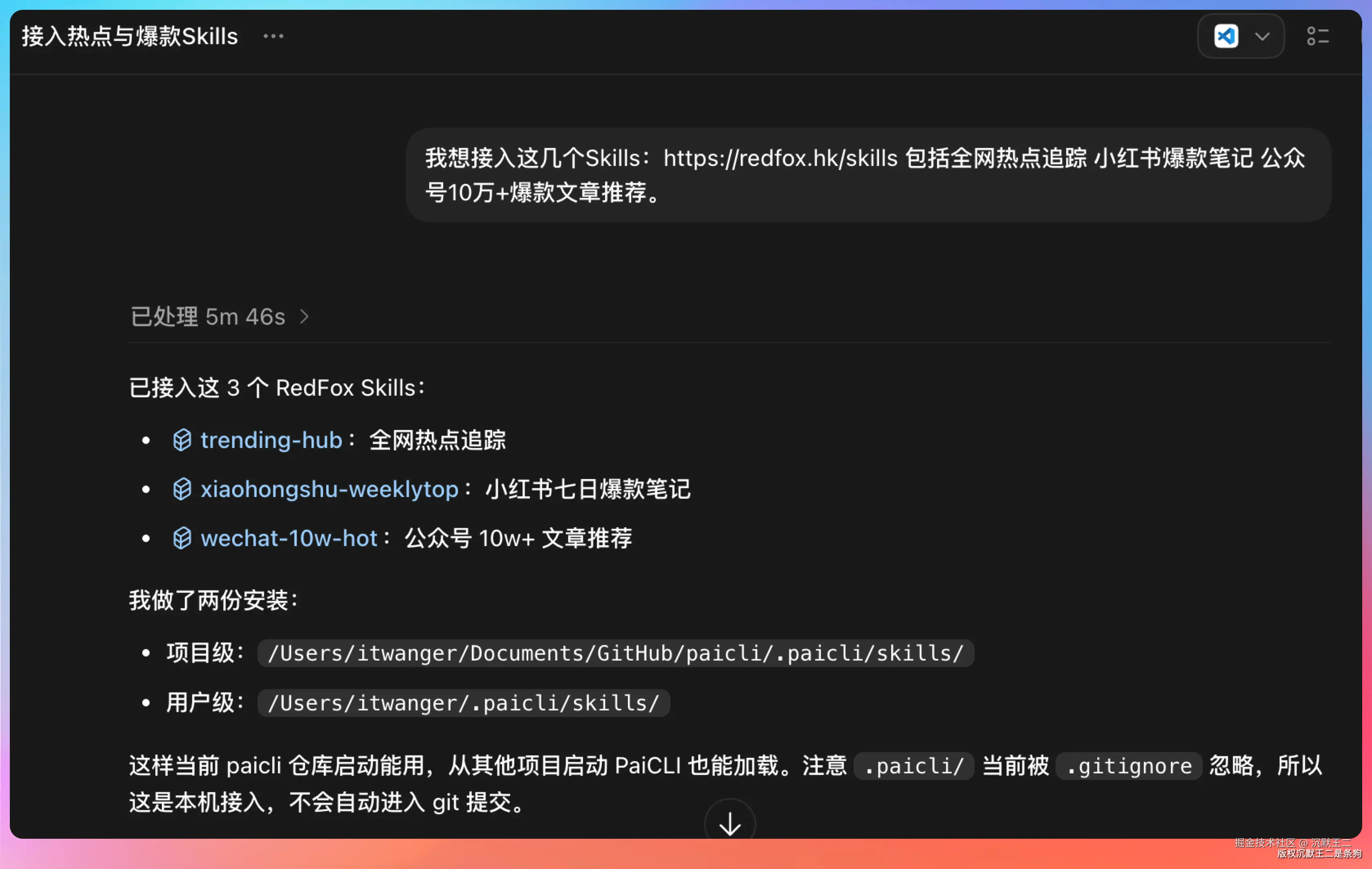The image size is (1372, 869).
Task: Click the inline code .gitignore
Action: [1129, 766]
